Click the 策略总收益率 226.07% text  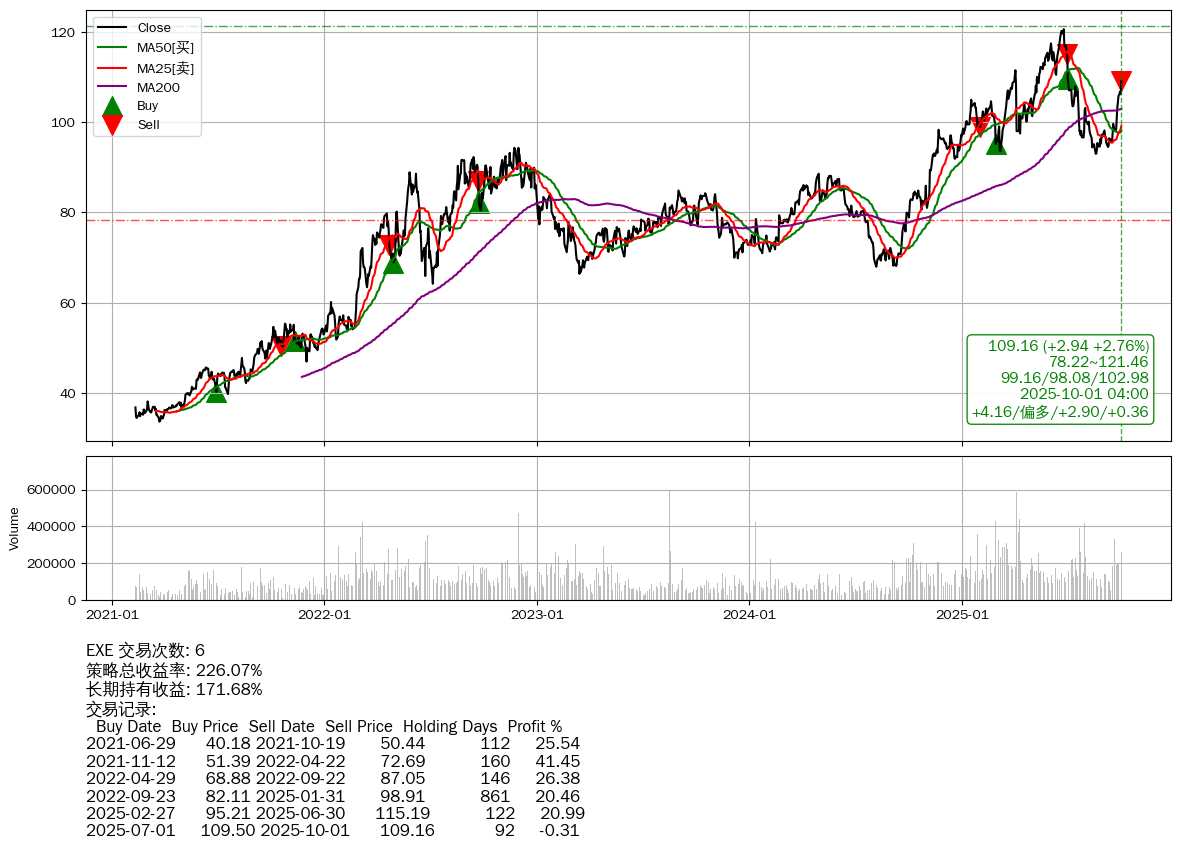point(174,670)
